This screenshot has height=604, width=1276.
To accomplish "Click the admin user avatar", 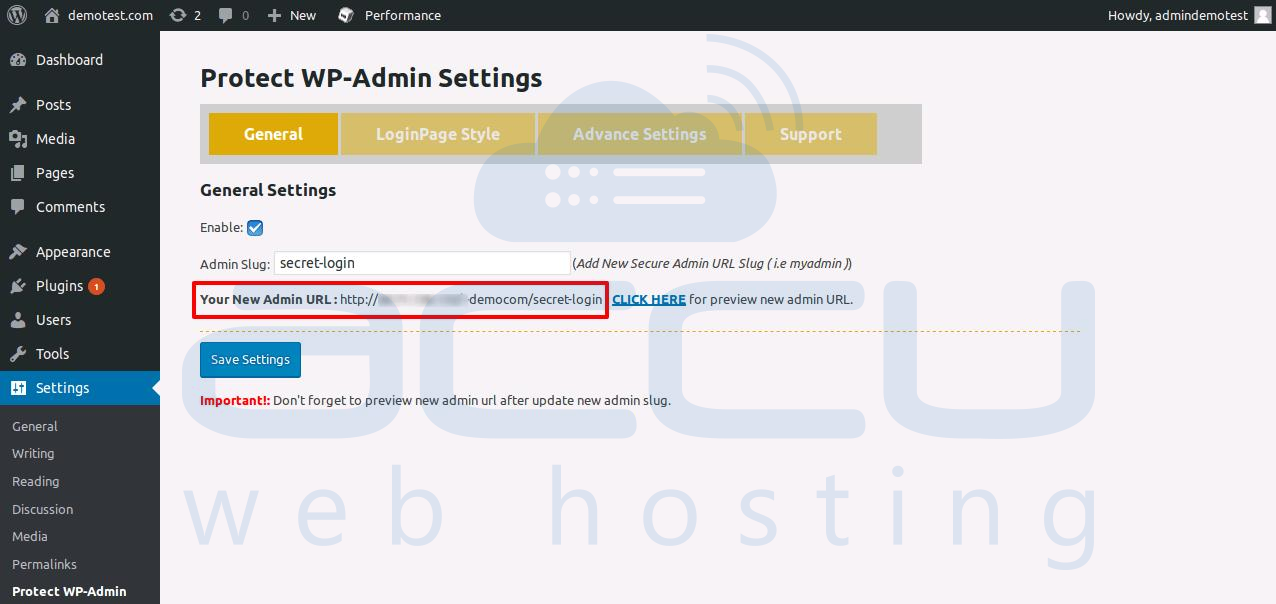I will [x=1263, y=15].
